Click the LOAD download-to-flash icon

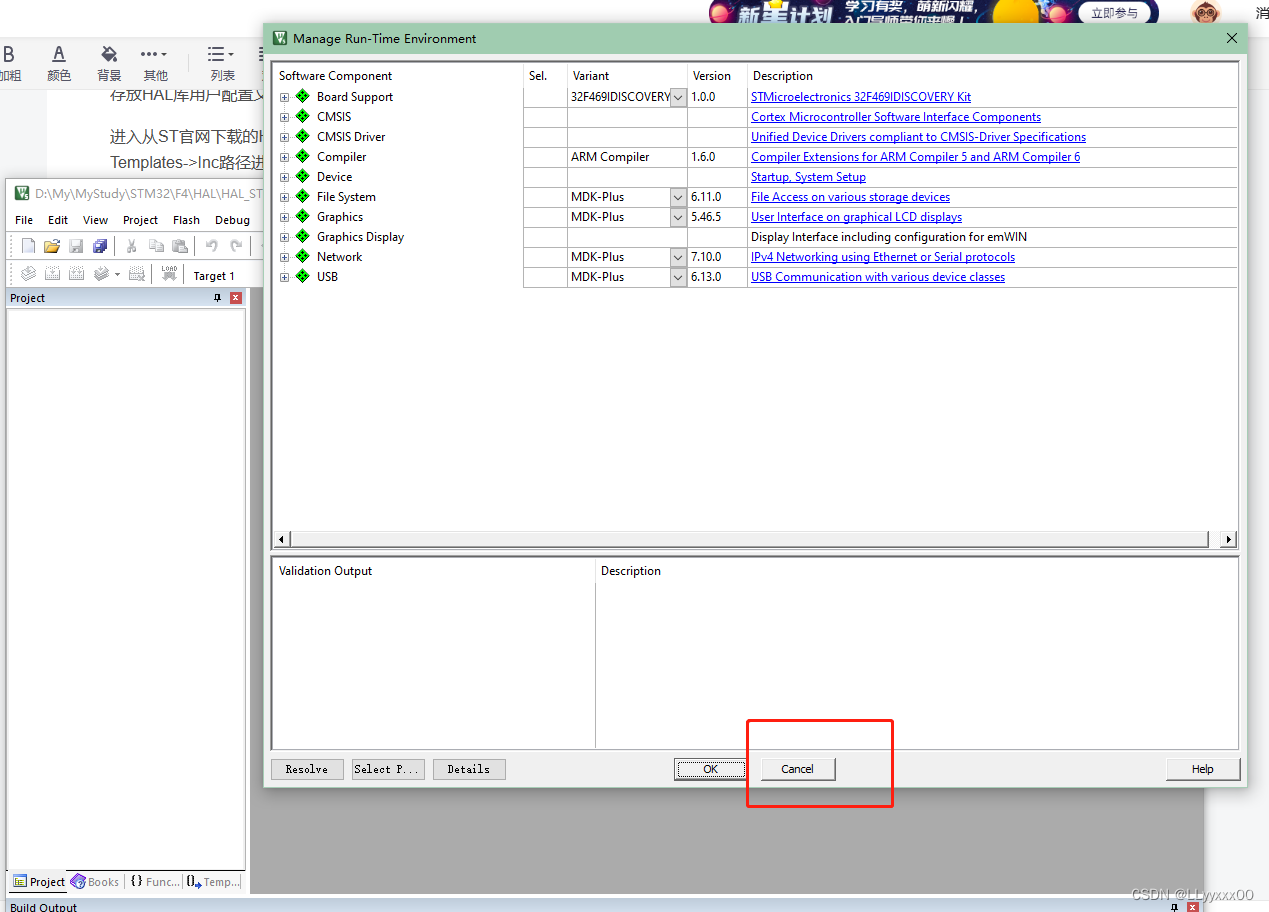169,274
